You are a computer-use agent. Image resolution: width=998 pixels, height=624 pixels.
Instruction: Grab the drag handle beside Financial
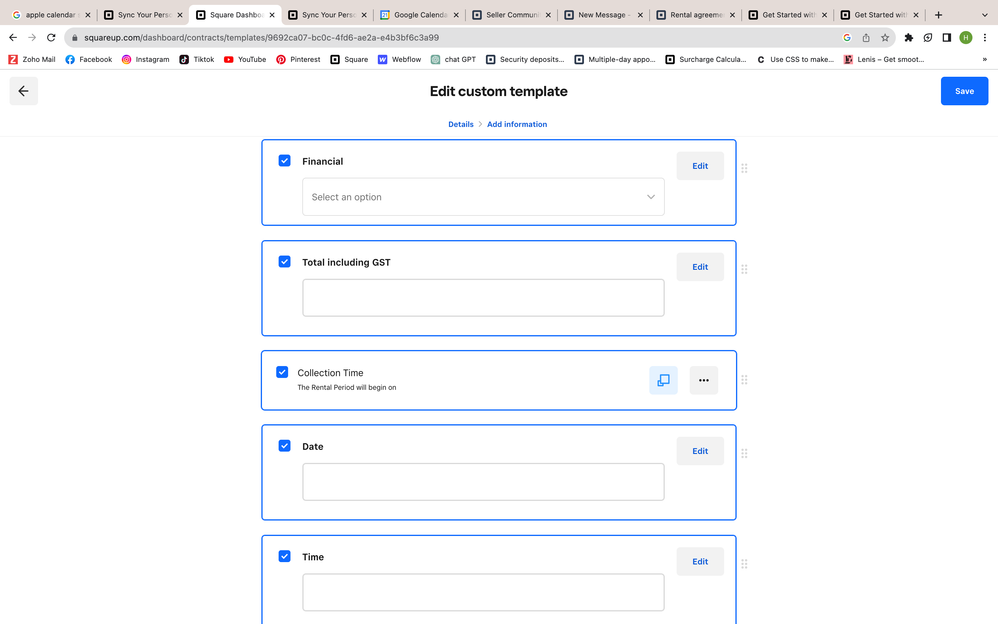(x=744, y=168)
